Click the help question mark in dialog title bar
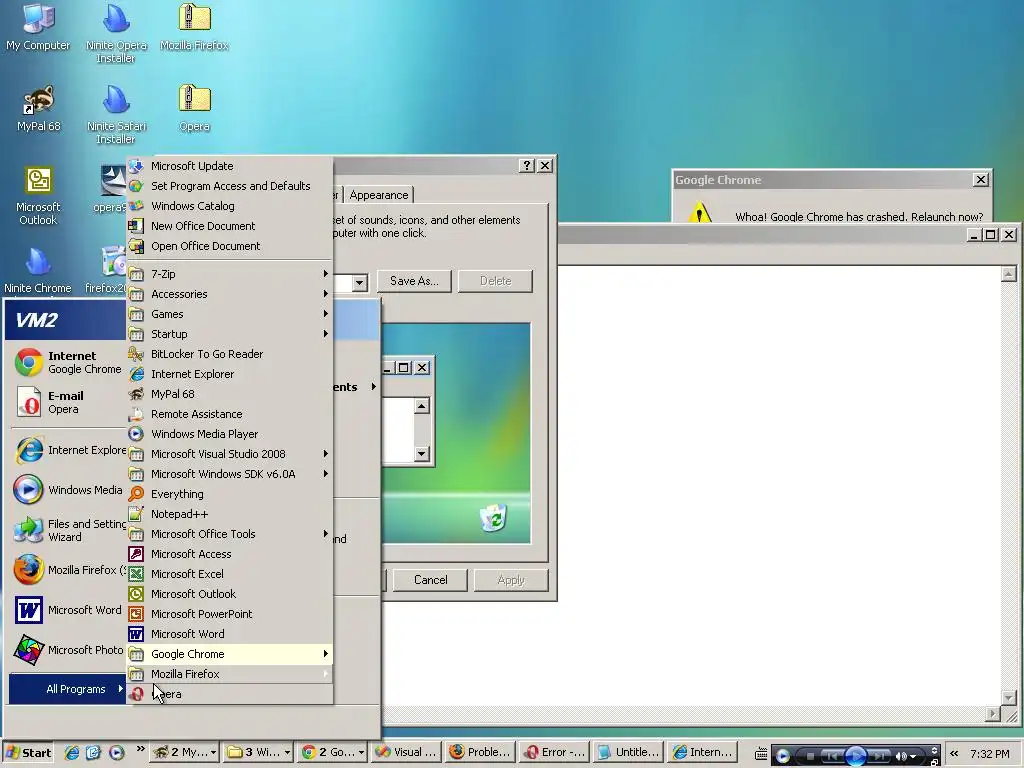 pos(526,165)
